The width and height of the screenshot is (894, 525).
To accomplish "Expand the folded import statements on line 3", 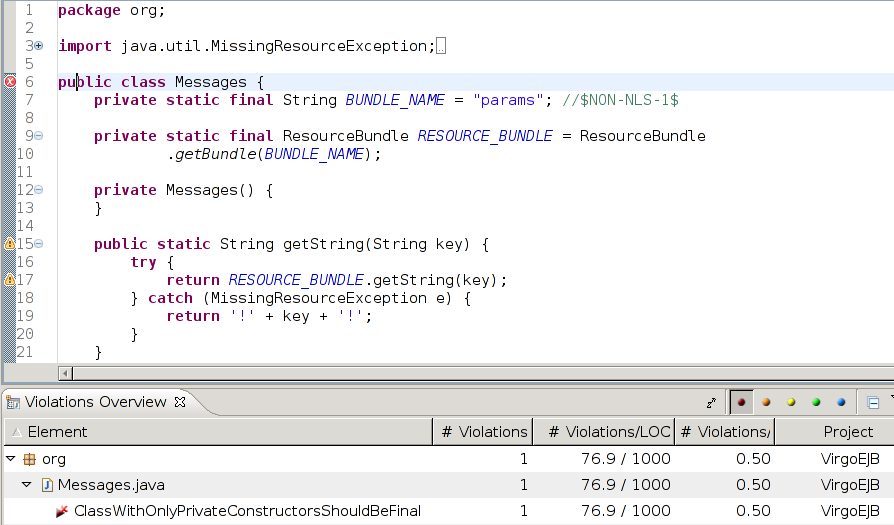I will click(39, 46).
